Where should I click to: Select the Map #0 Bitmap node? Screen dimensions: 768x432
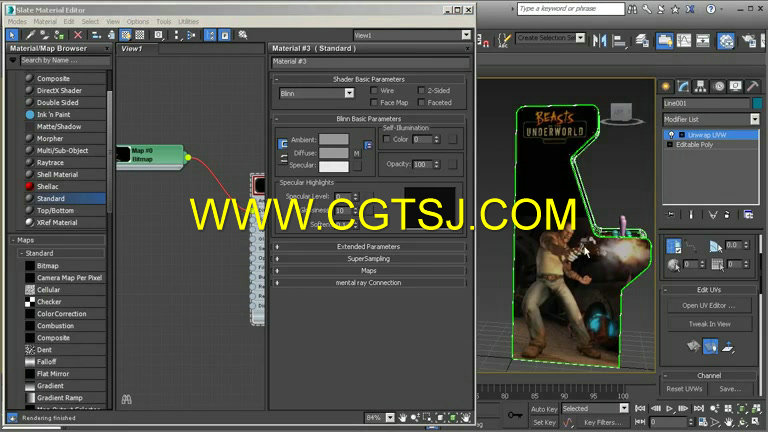pos(151,155)
